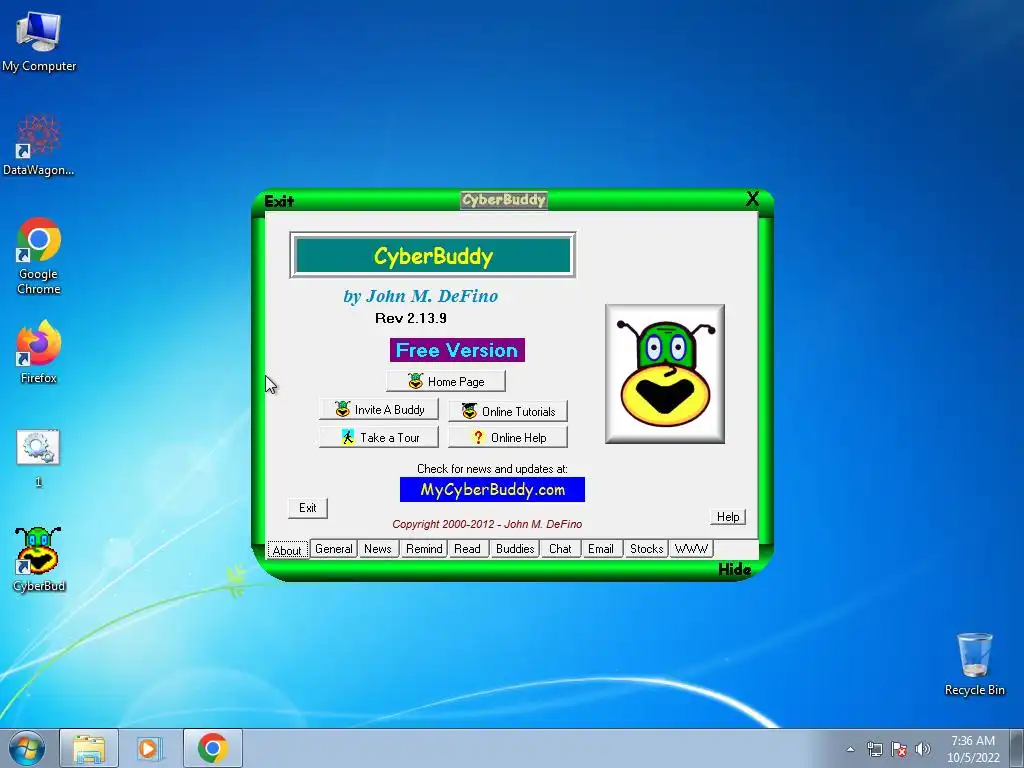Switch to Chrome in the taskbar

213,748
